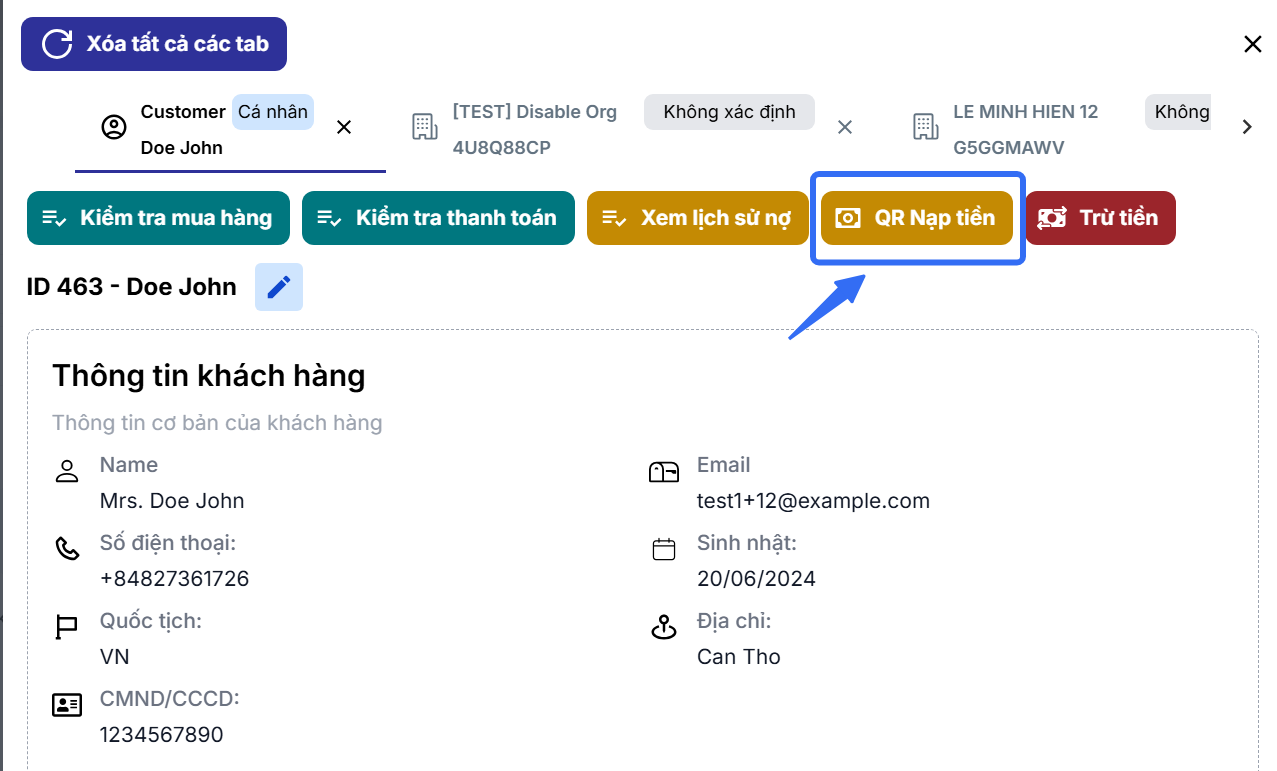1277x771 pixels.
Task: Click the name value Mrs. Doe John
Action: 172,501
